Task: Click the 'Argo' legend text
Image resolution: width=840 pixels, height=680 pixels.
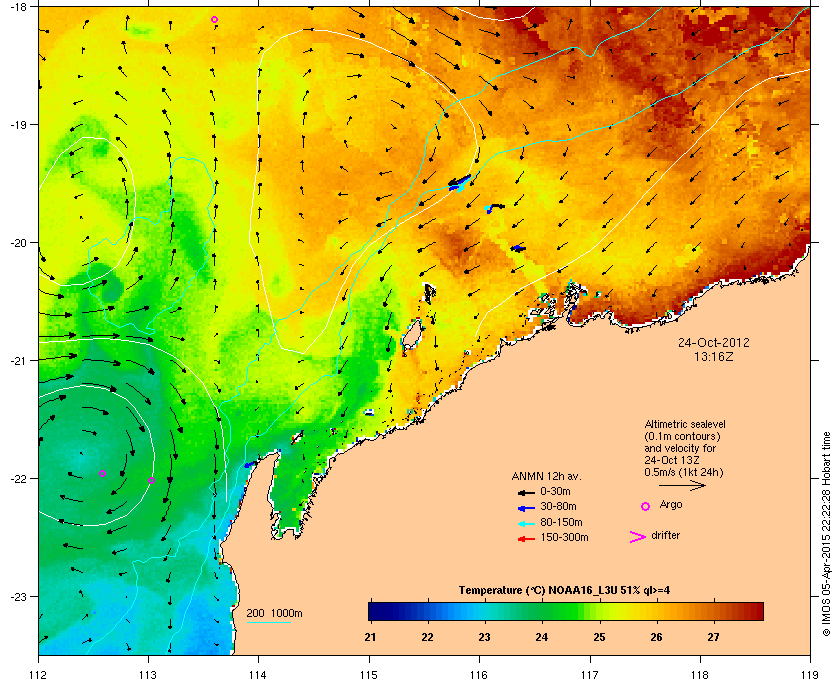Action: point(671,505)
